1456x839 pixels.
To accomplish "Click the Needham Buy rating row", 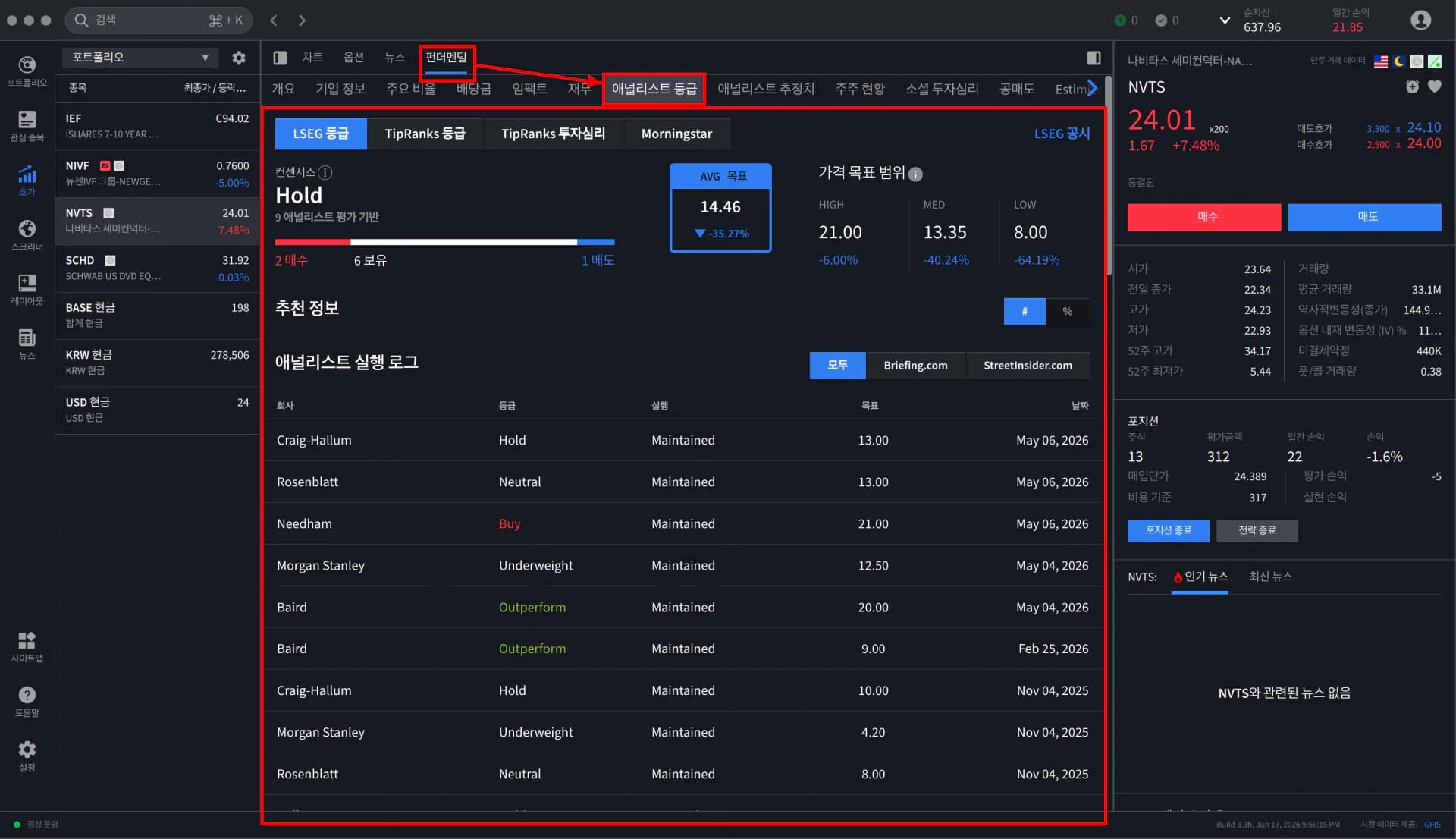I will coord(682,524).
